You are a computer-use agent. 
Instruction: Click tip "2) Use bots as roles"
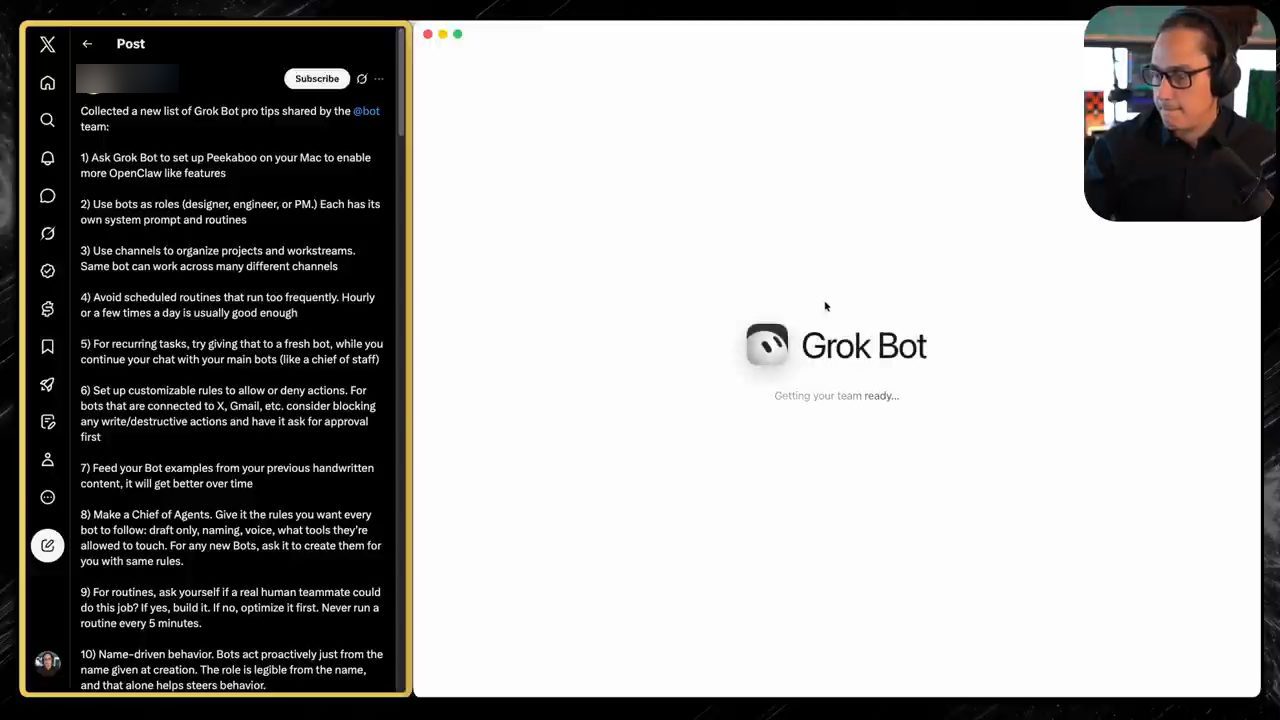pos(230,212)
